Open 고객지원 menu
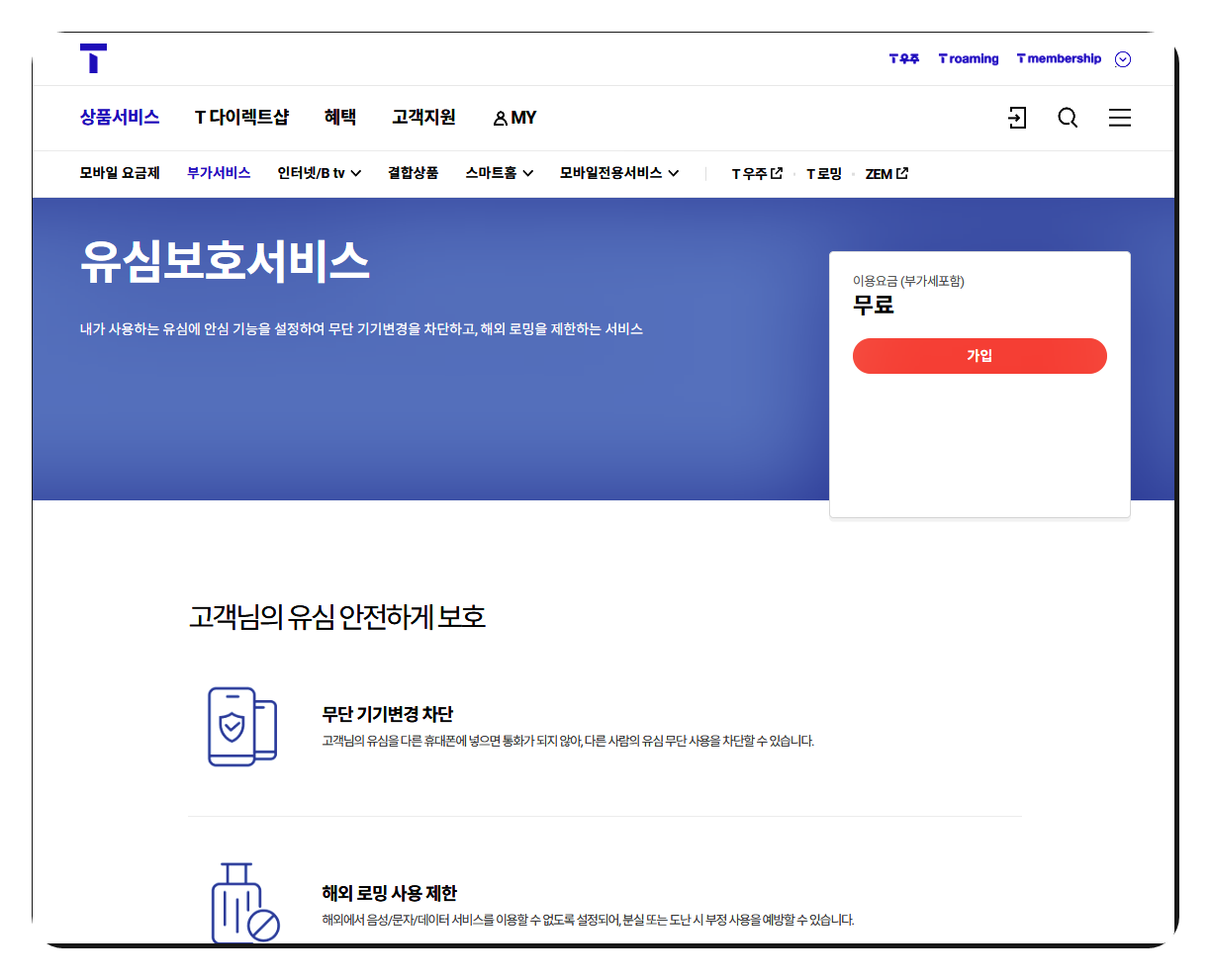The image size is (1211, 980). click(423, 118)
